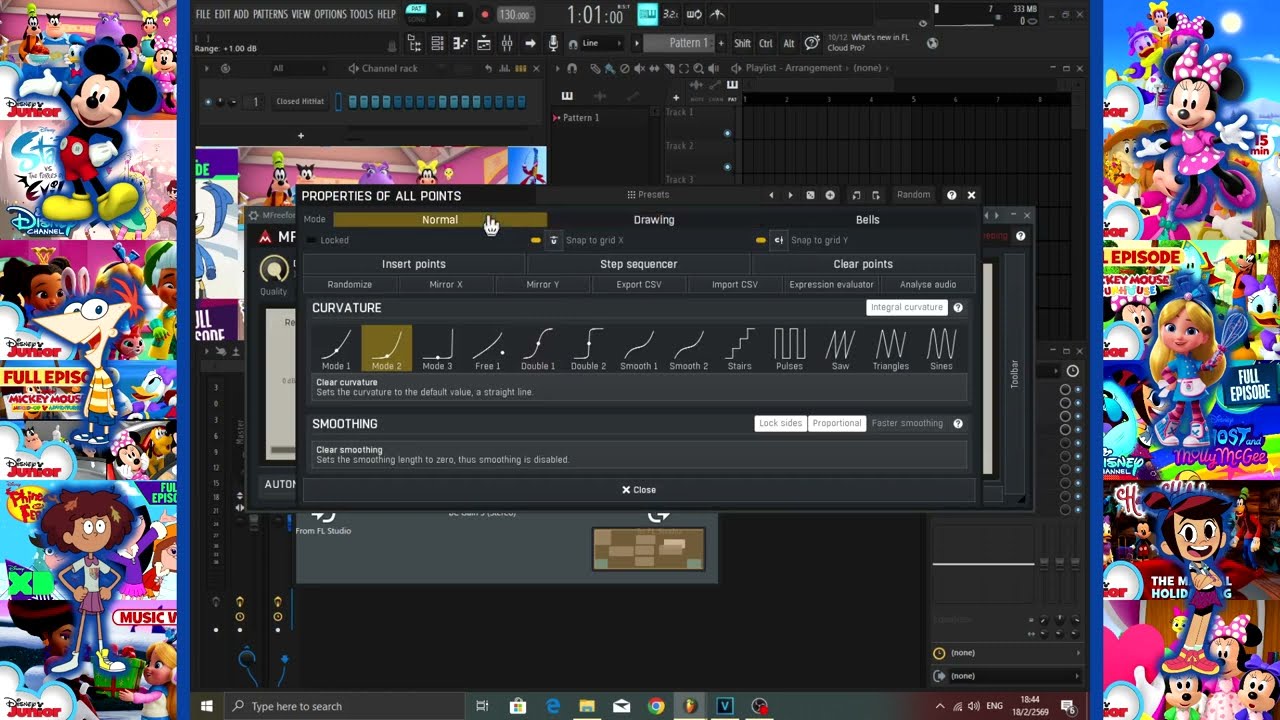Toggle PAT/SONG mode switch
Screen dimensions: 1280x720
pos(415,13)
